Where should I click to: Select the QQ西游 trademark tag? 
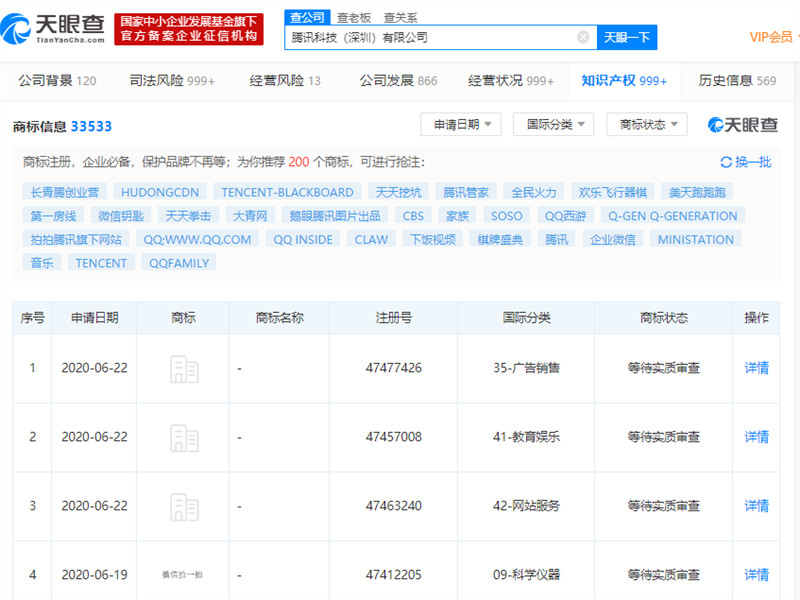click(x=565, y=216)
